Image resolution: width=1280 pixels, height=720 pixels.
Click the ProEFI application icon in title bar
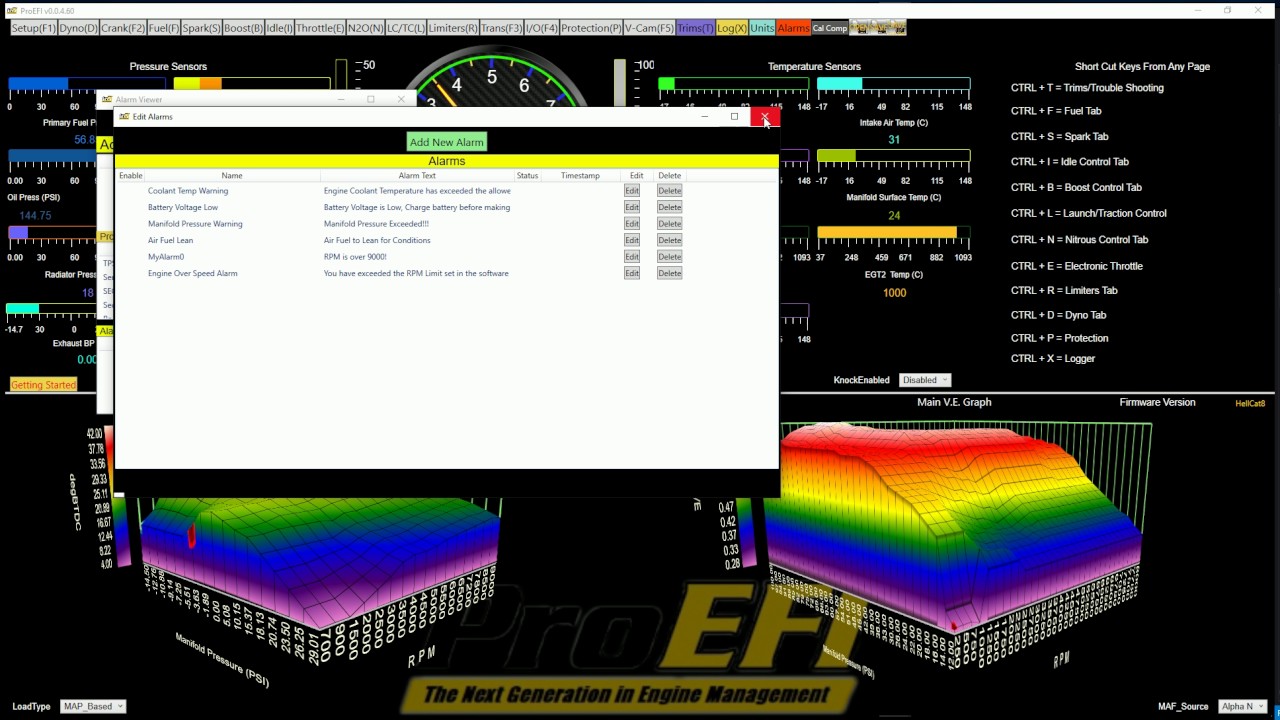pos(12,10)
